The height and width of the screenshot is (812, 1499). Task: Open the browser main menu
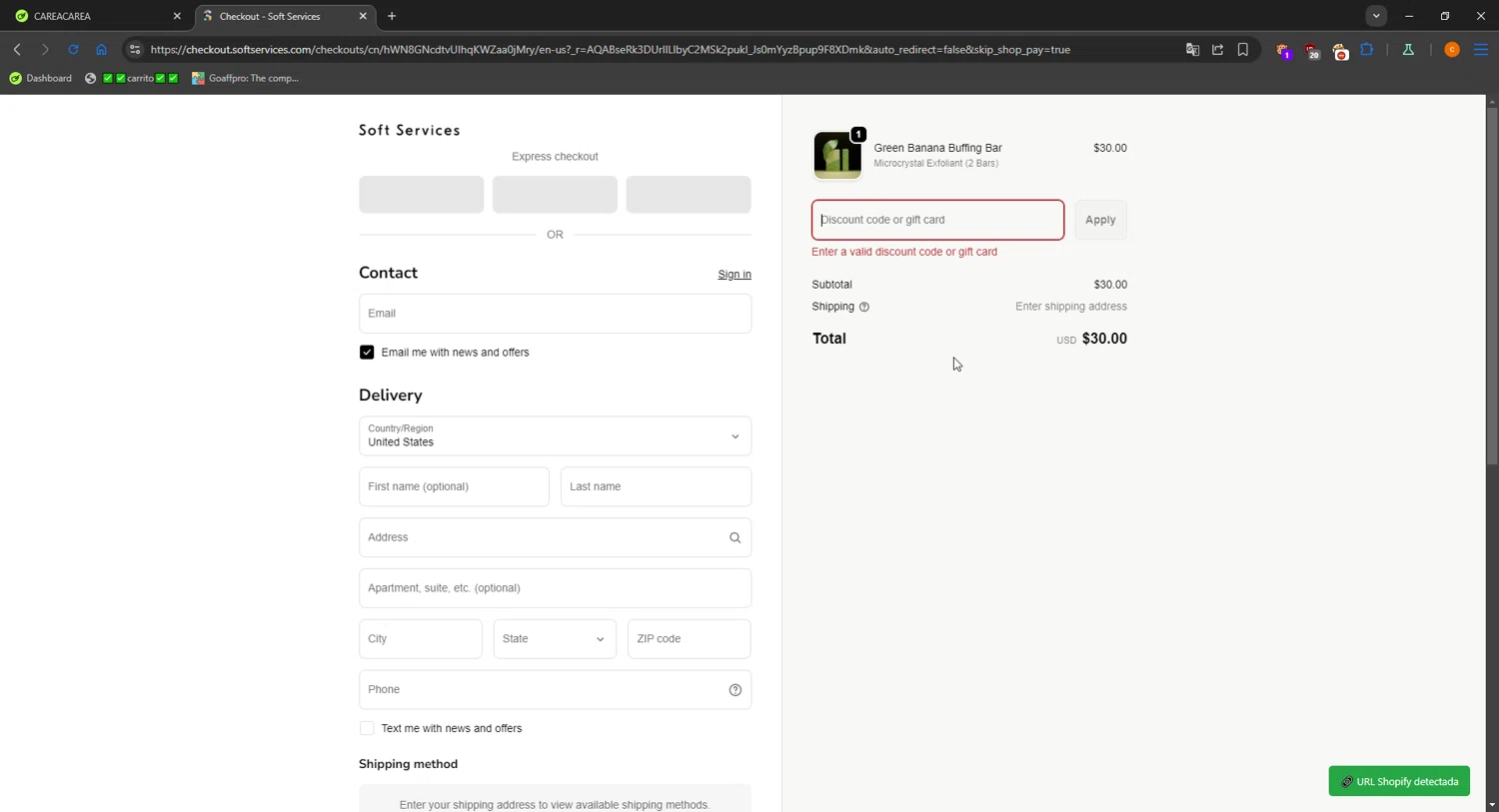[1481, 49]
